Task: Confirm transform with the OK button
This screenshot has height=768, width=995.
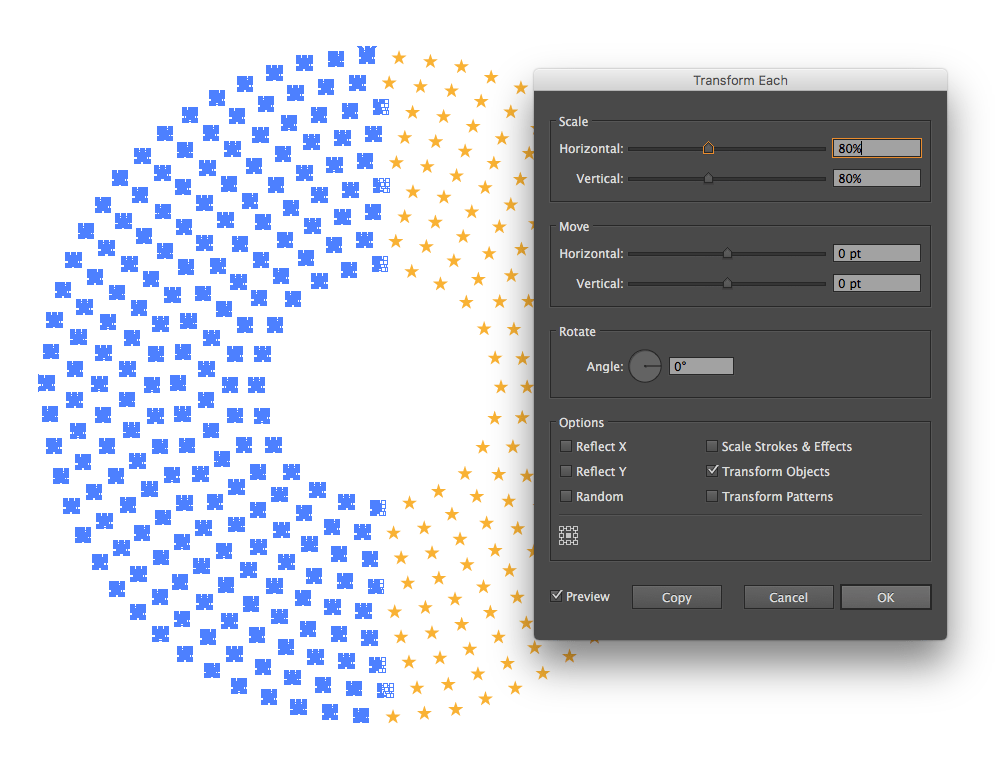Action: click(x=885, y=597)
